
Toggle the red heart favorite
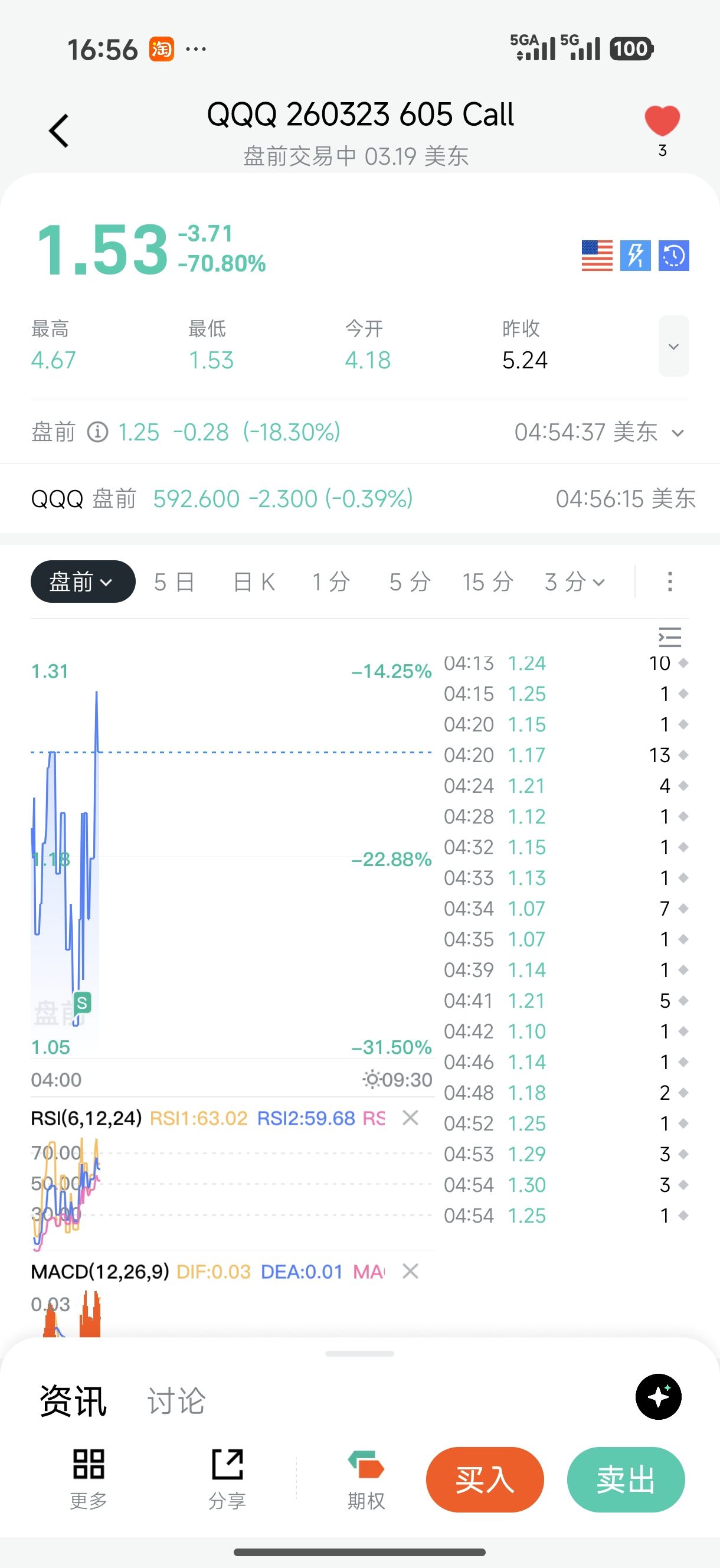(662, 120)
